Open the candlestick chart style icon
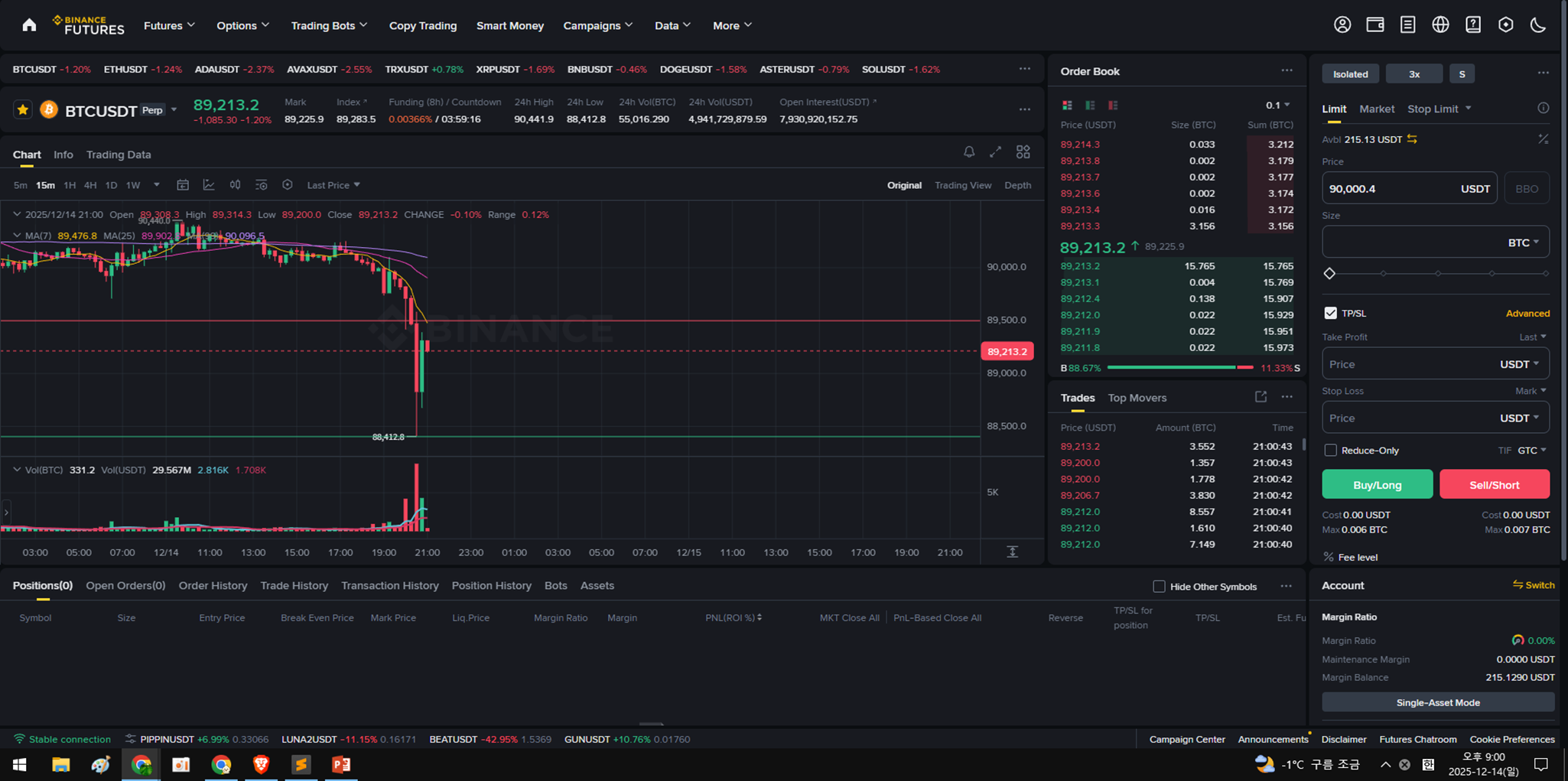Image resolution: width=1568 pixels, height=781 pixels. coord(235,185)
